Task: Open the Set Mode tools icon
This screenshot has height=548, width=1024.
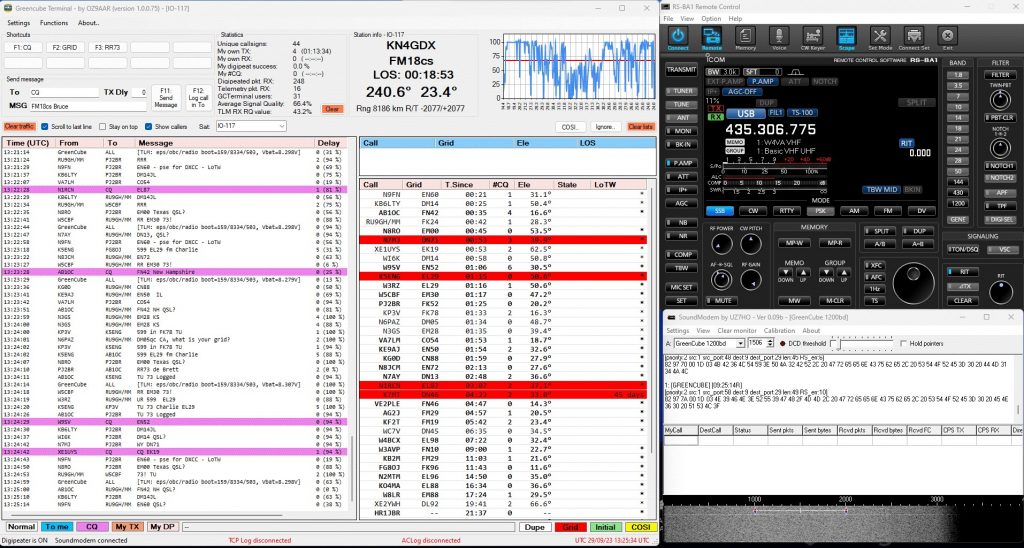Action: [x=880, y=36]
